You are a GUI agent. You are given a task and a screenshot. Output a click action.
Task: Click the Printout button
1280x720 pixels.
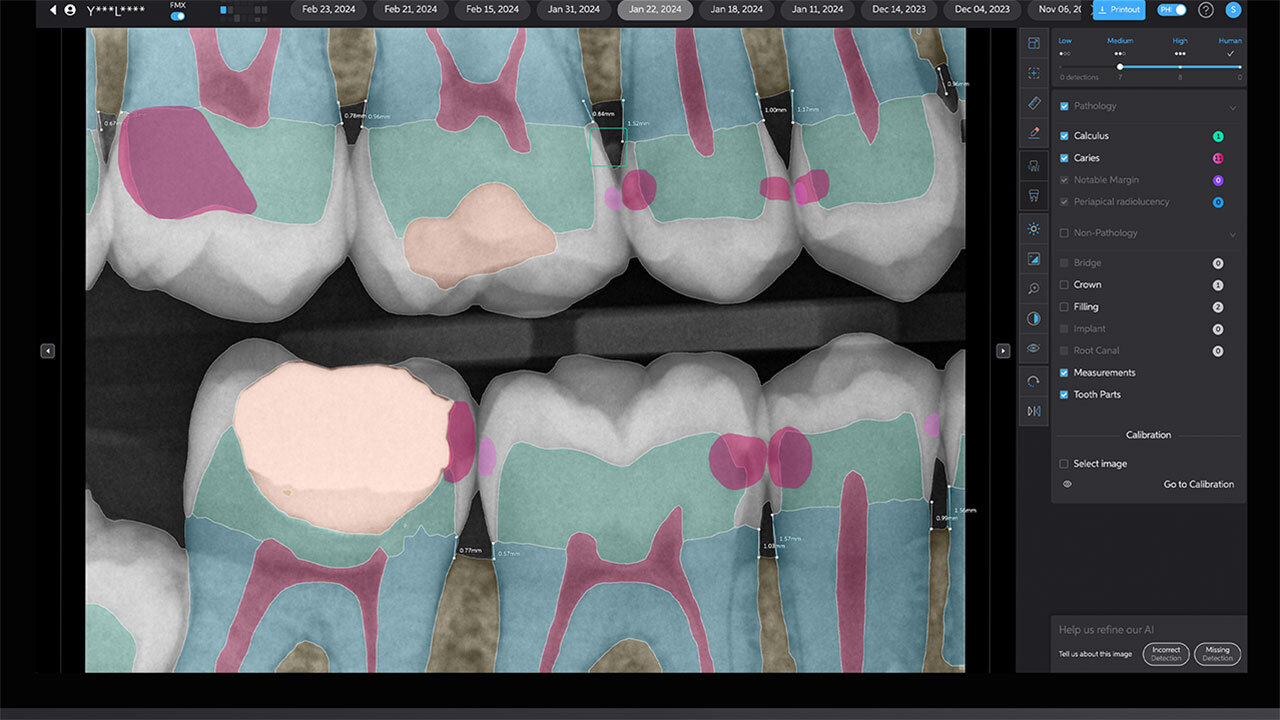click(1119, 10)
